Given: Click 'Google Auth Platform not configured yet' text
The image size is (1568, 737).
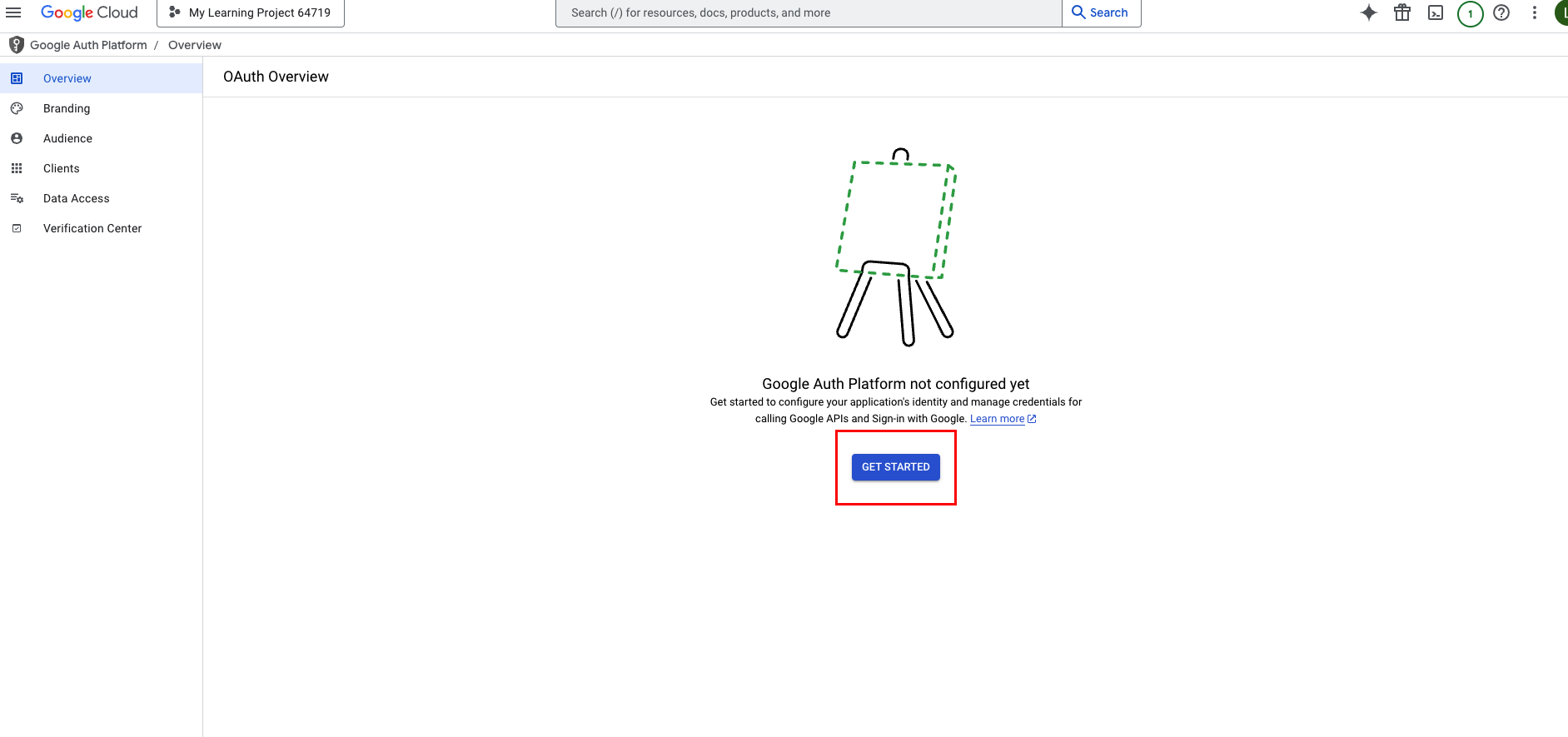Looking at the screenshot, I should [896, 384].
